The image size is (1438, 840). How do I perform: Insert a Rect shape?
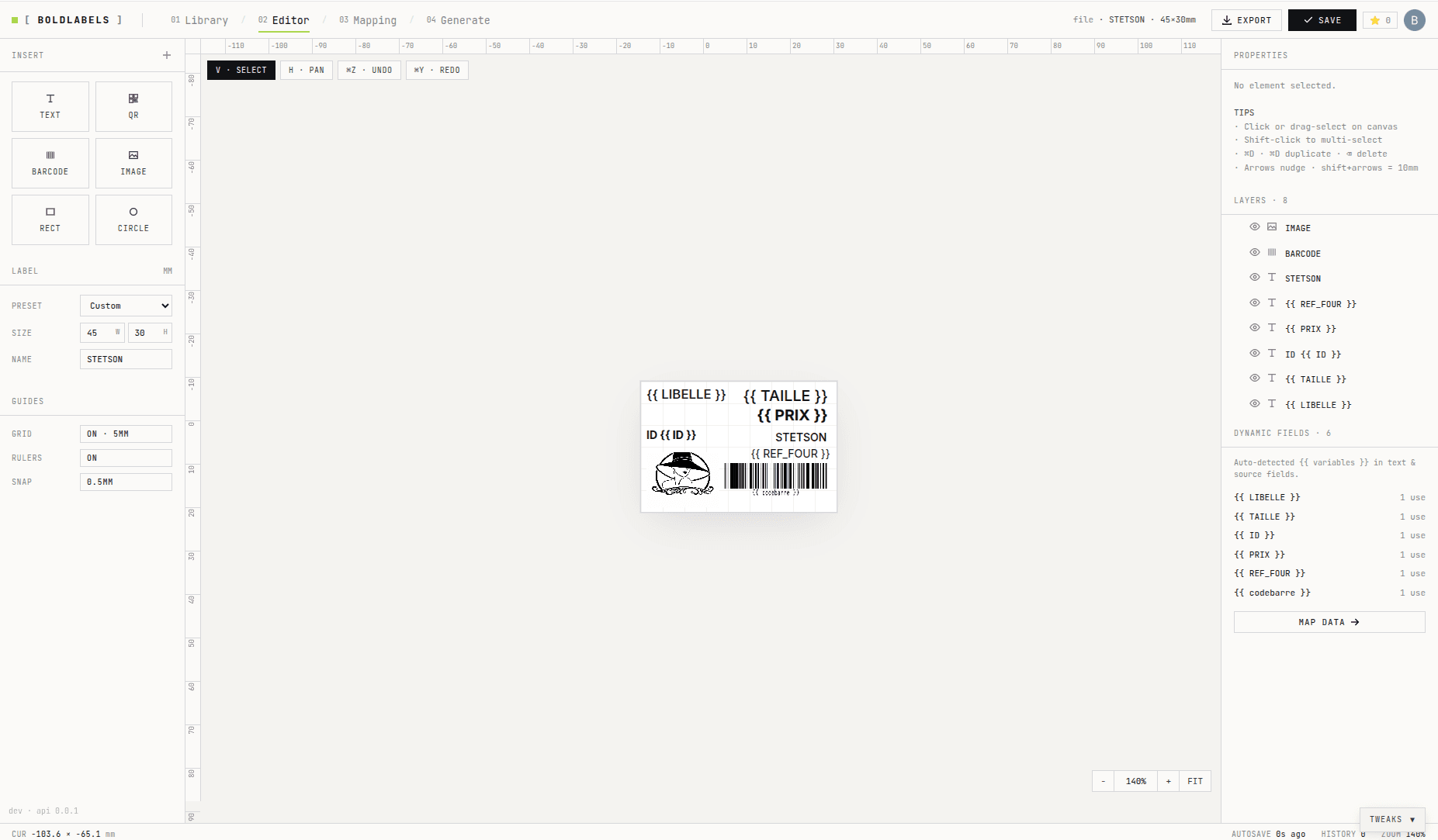50,220
